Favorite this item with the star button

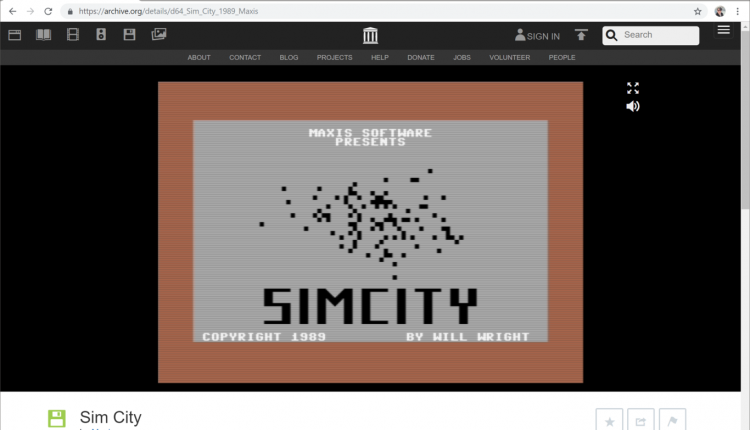pos(609,420)
